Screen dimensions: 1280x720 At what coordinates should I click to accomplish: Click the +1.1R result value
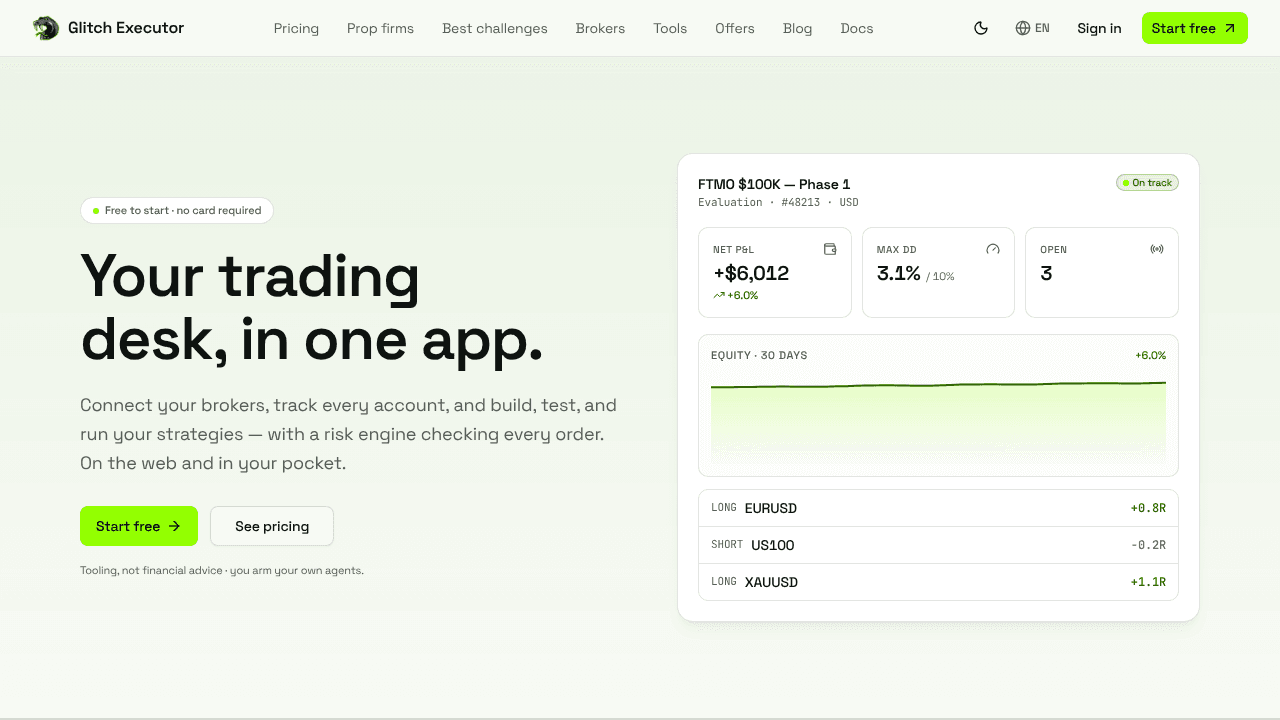click(1148, 582)
